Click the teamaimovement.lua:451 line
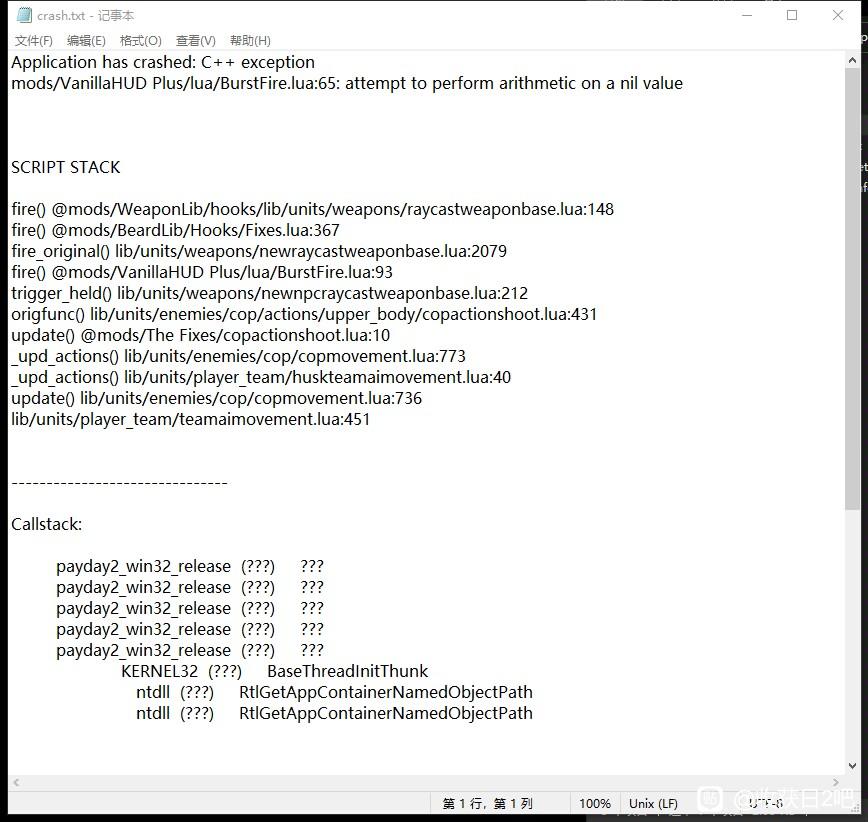The image size is (868, 822). pyautogui.click(x=190, y=420)
